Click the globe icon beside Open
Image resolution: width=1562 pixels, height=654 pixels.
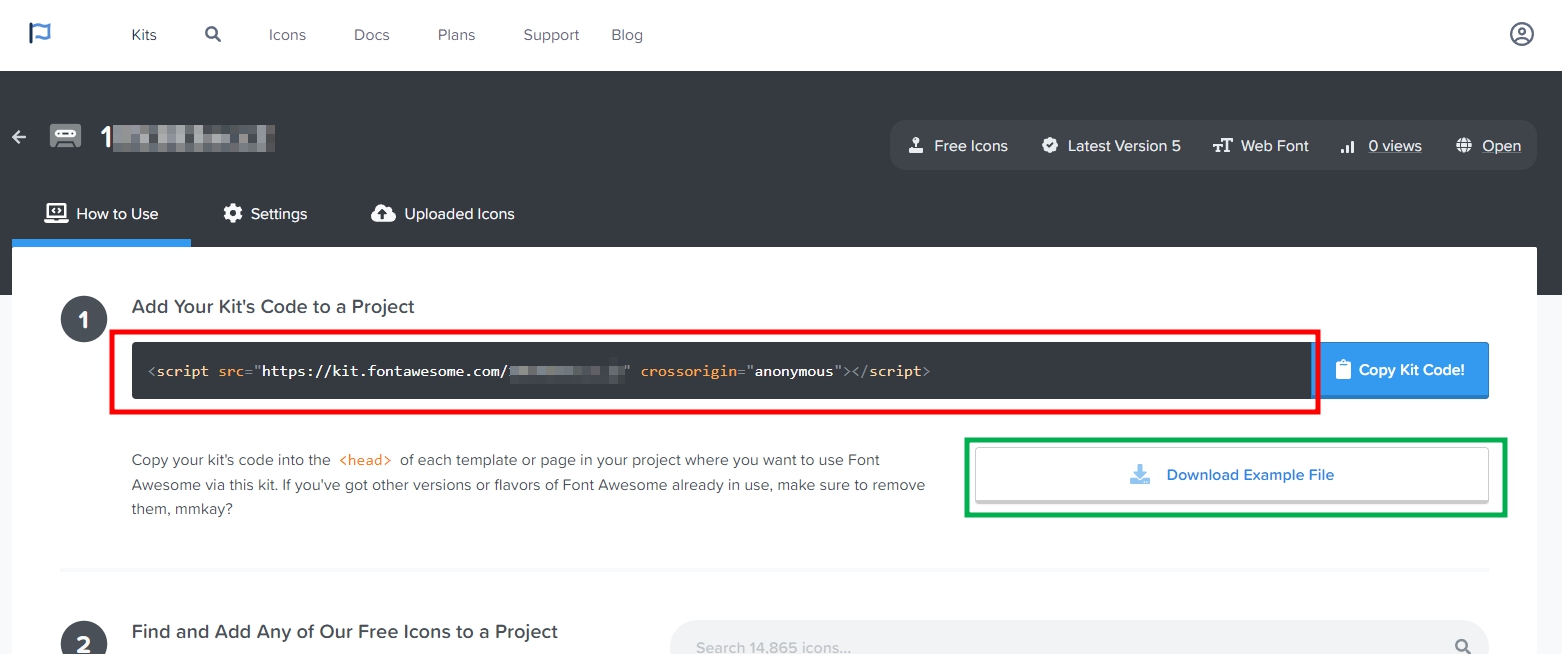[1464, 146]
